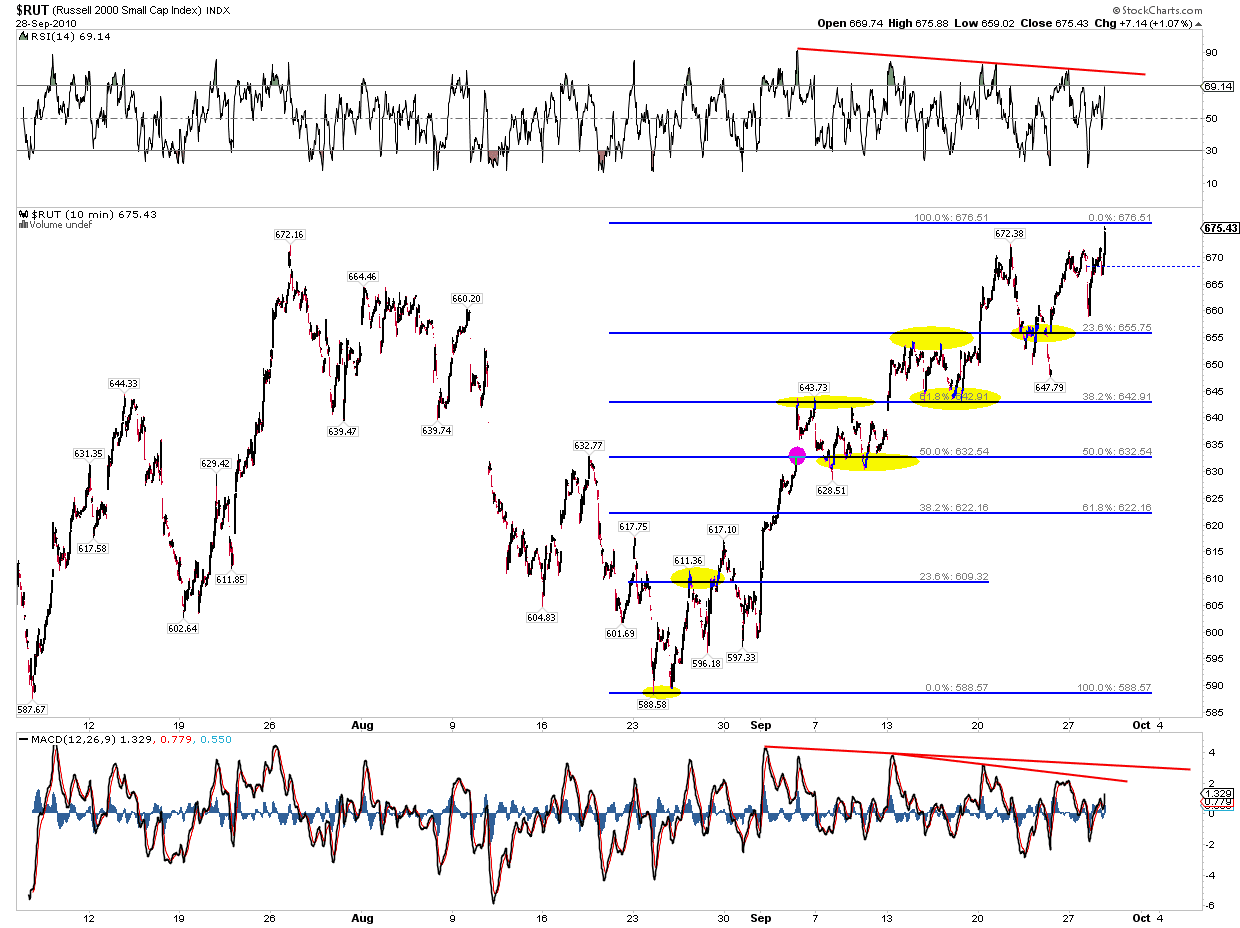Screen dimensions: 1240x928
Task: Click the "644.33" price label
Action: point(124,383)
